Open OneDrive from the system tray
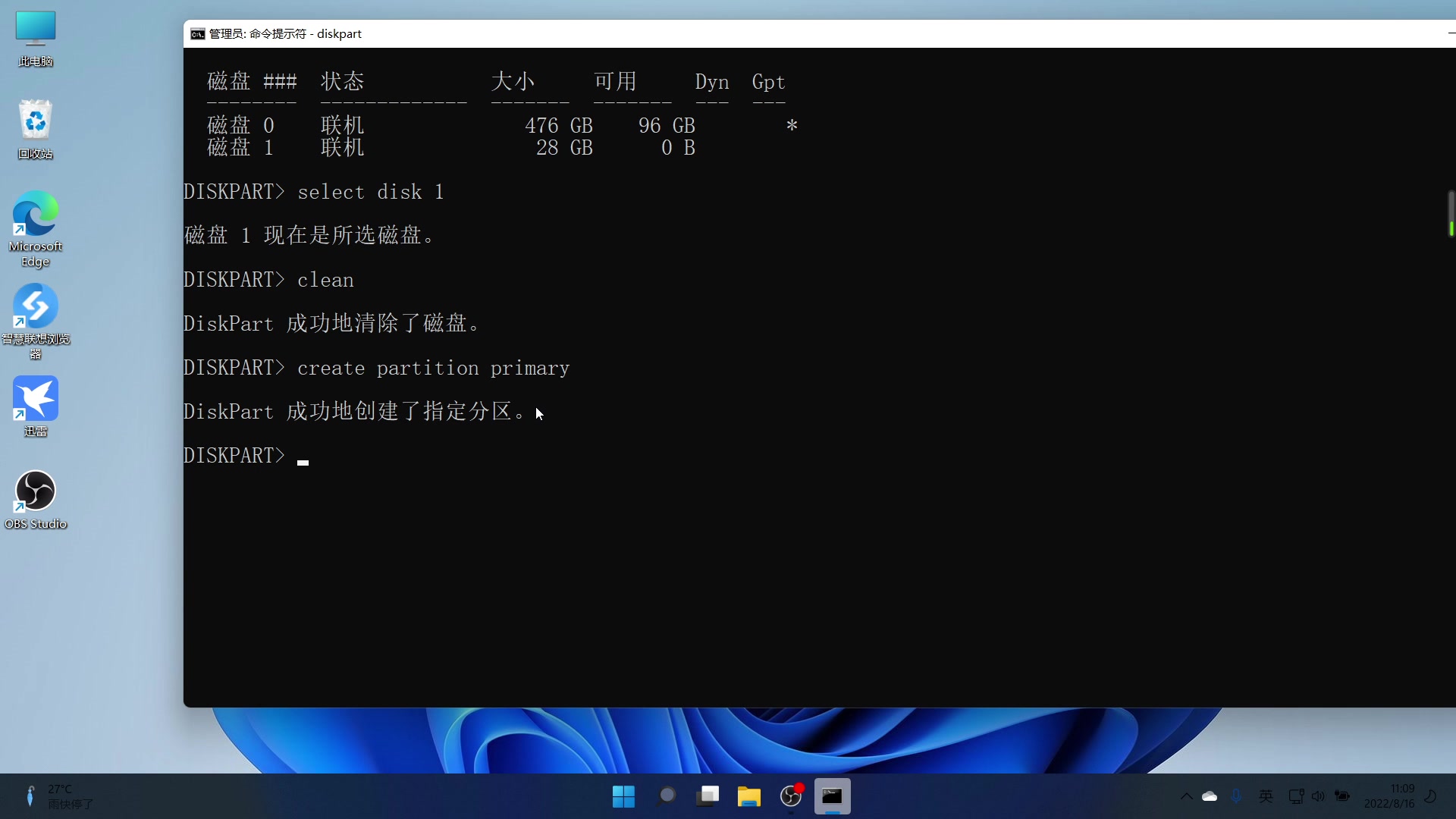Screen dimensions: 1456x819 click(x=1210, y=796)
